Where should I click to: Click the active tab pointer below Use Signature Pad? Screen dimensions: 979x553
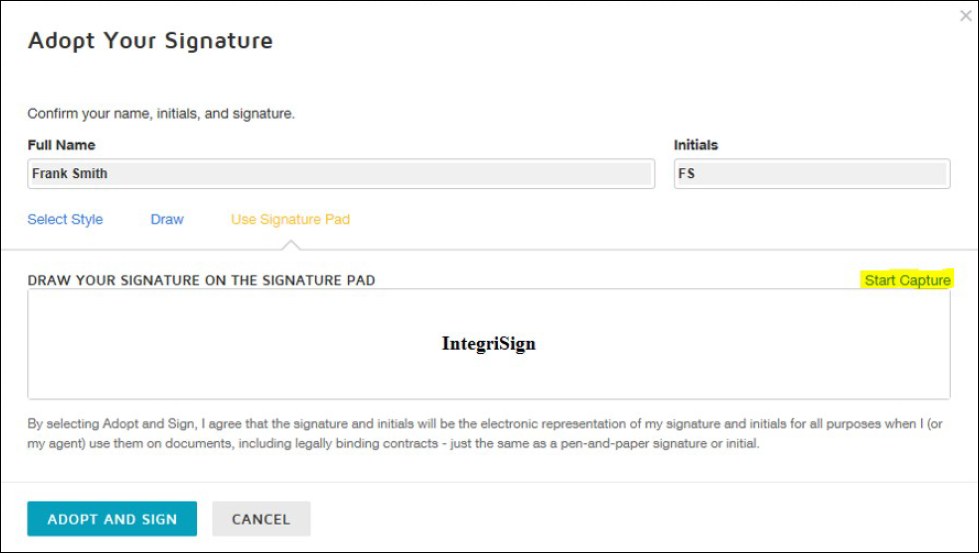pos(290,245)
